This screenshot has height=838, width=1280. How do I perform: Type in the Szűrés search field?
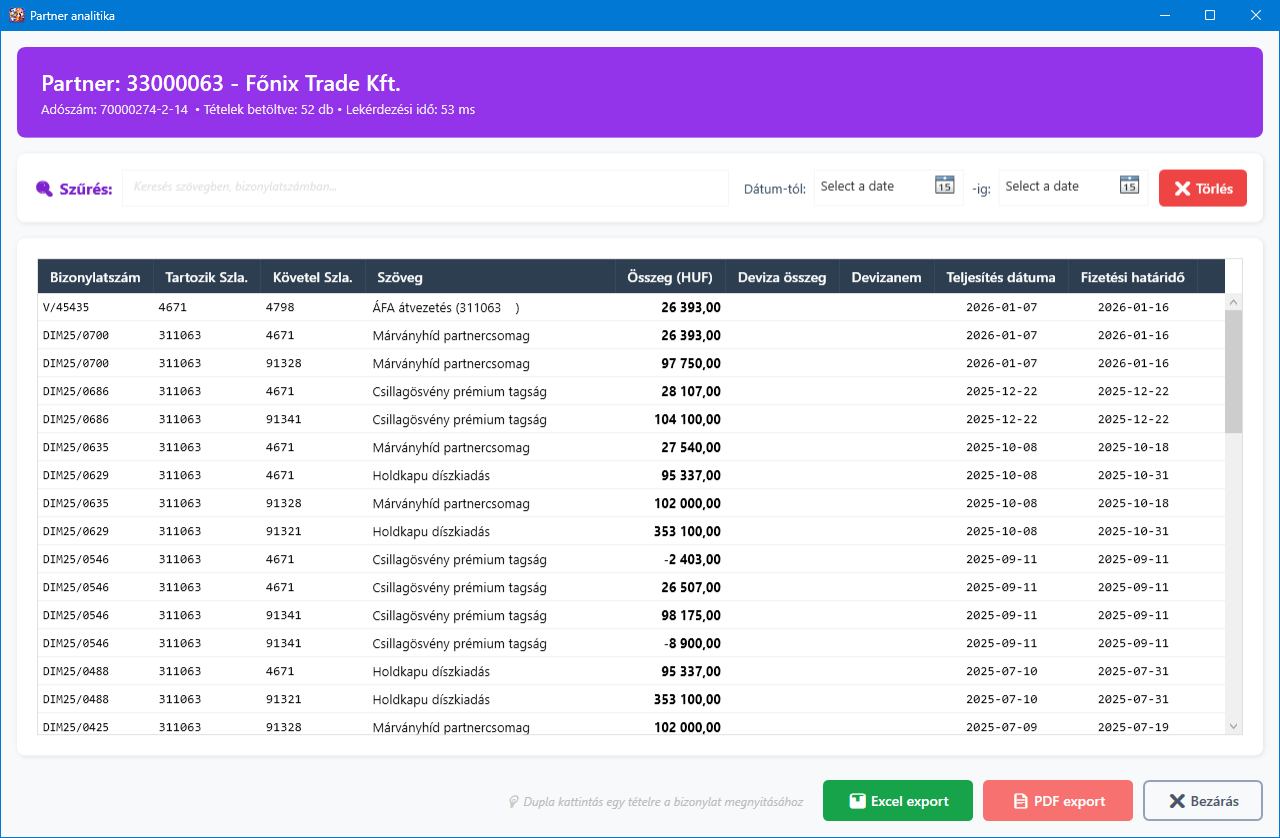click(425, 187)
